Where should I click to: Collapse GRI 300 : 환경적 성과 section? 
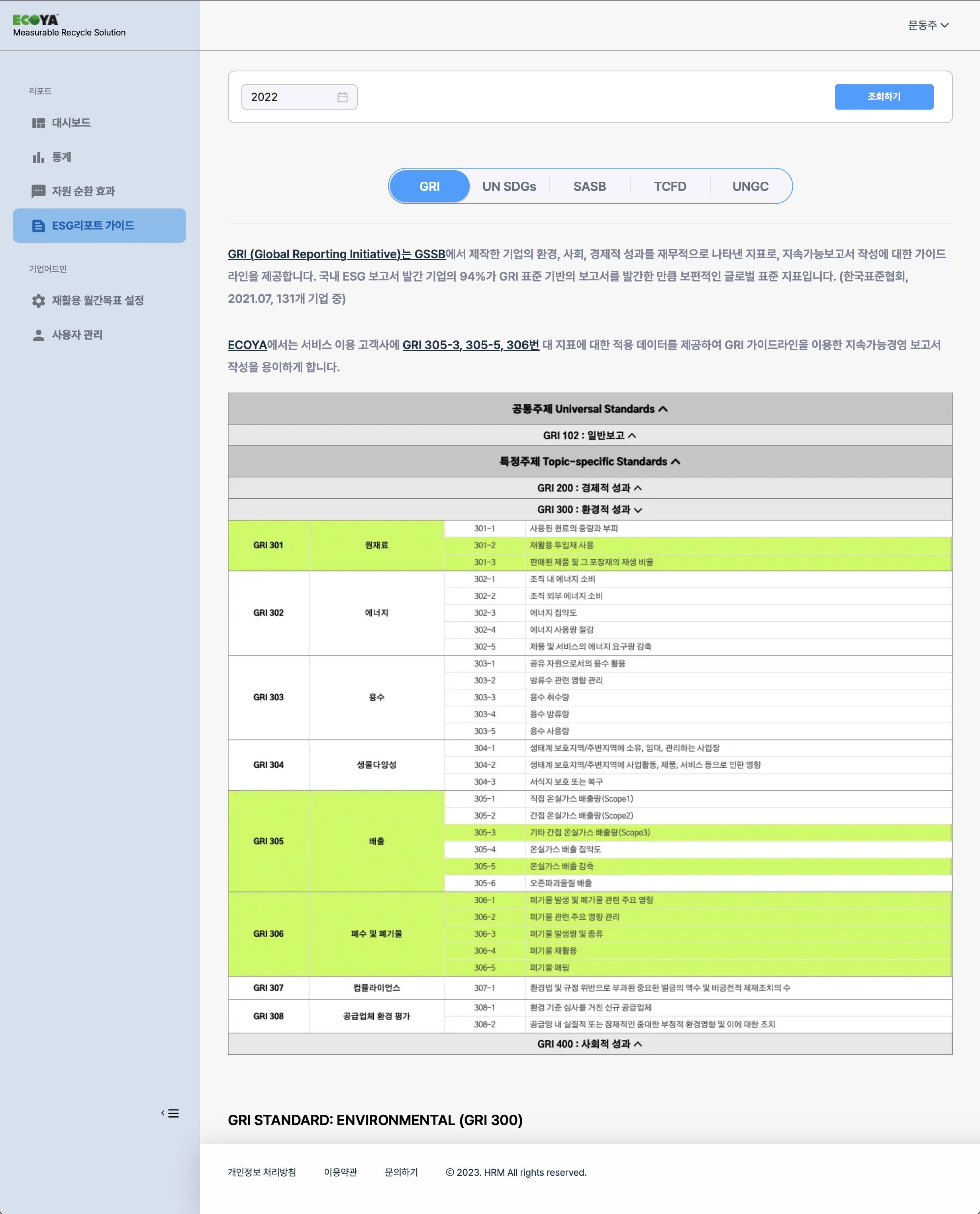click(x=590, y=509)
